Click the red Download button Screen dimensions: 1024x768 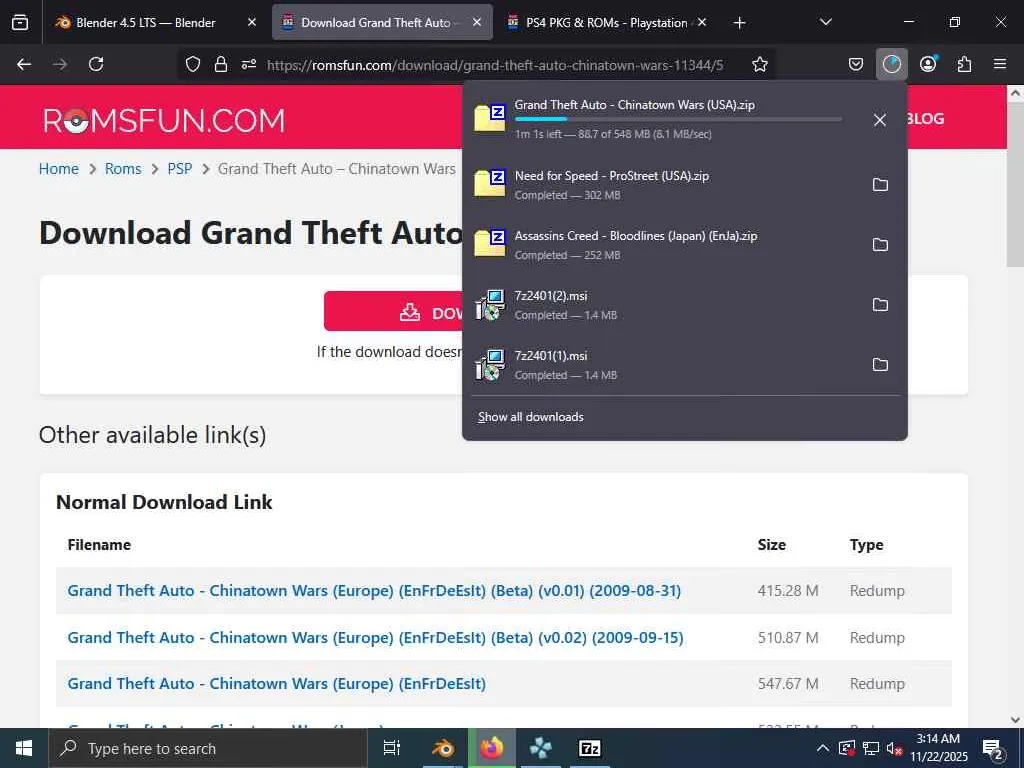pos(393,312)
